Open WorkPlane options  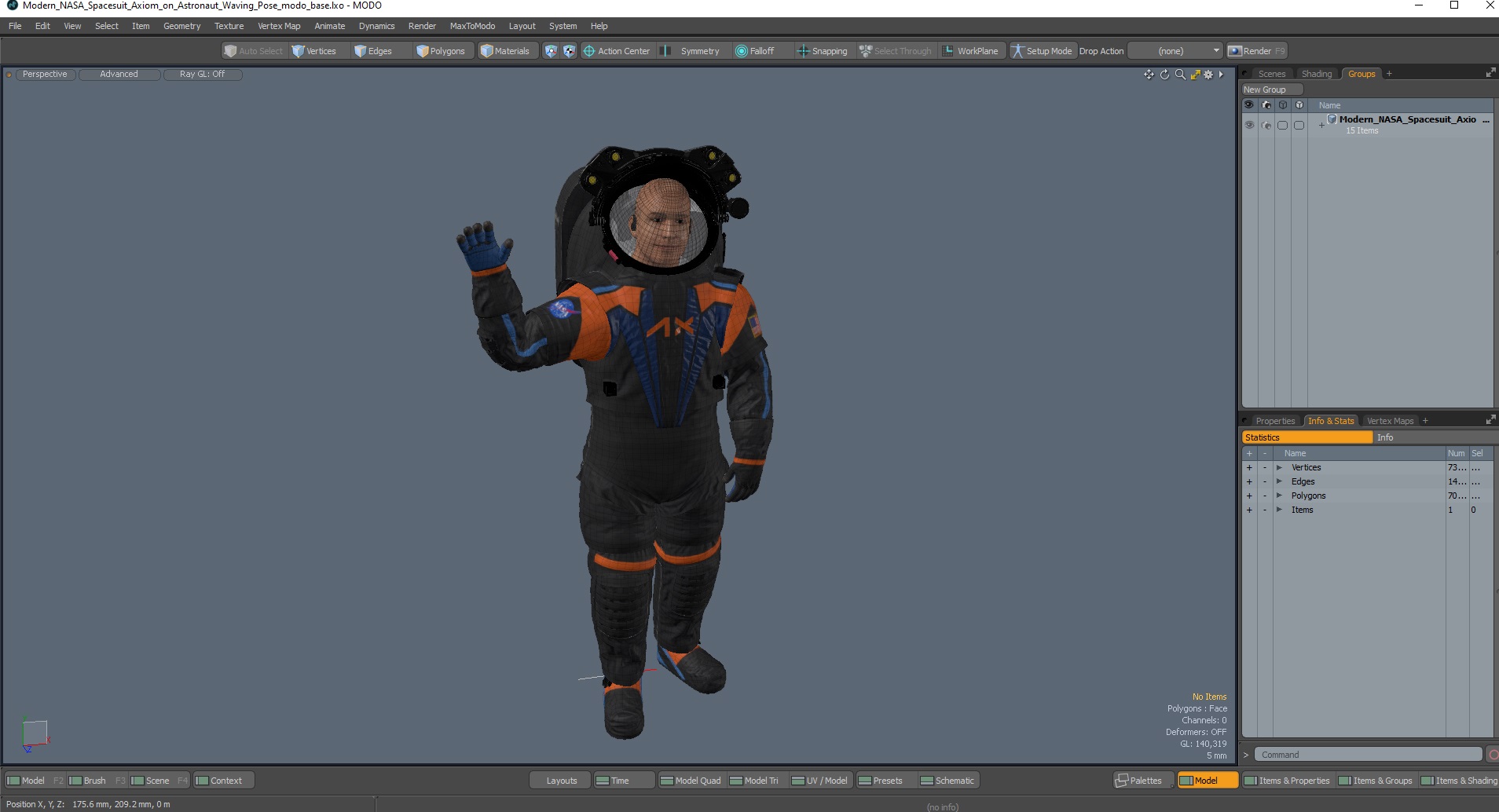[971, 51]
